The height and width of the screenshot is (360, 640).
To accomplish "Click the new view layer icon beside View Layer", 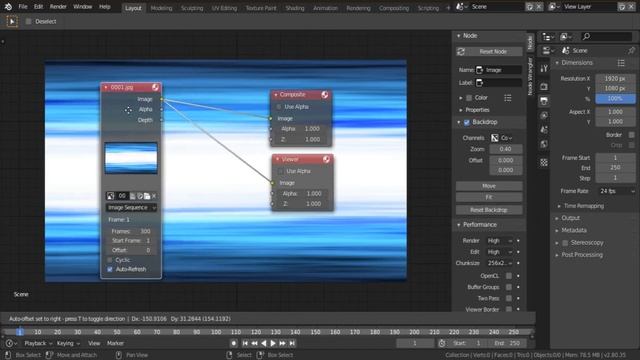I will point(622,7).
